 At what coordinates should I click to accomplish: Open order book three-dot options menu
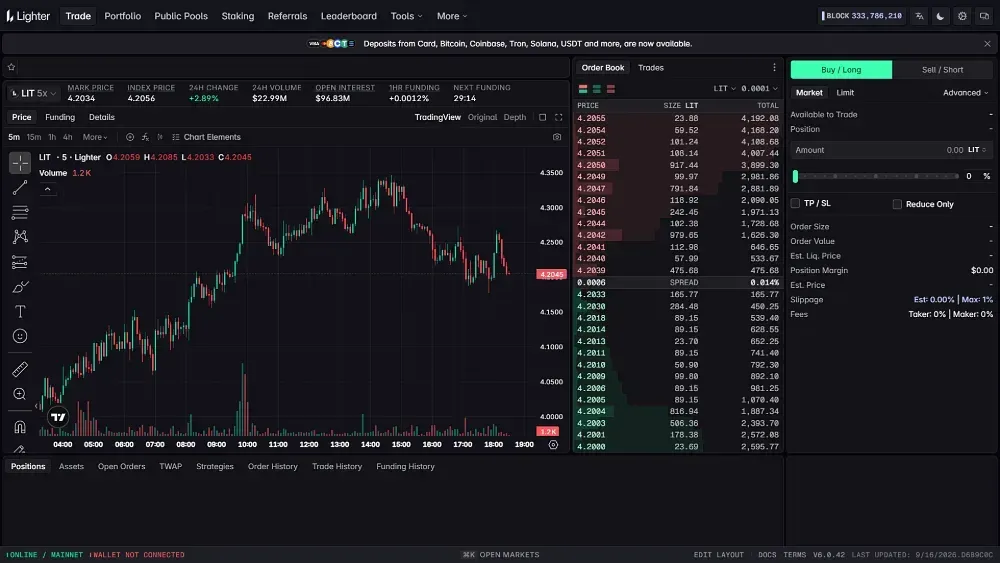click(x=774, y=68)
